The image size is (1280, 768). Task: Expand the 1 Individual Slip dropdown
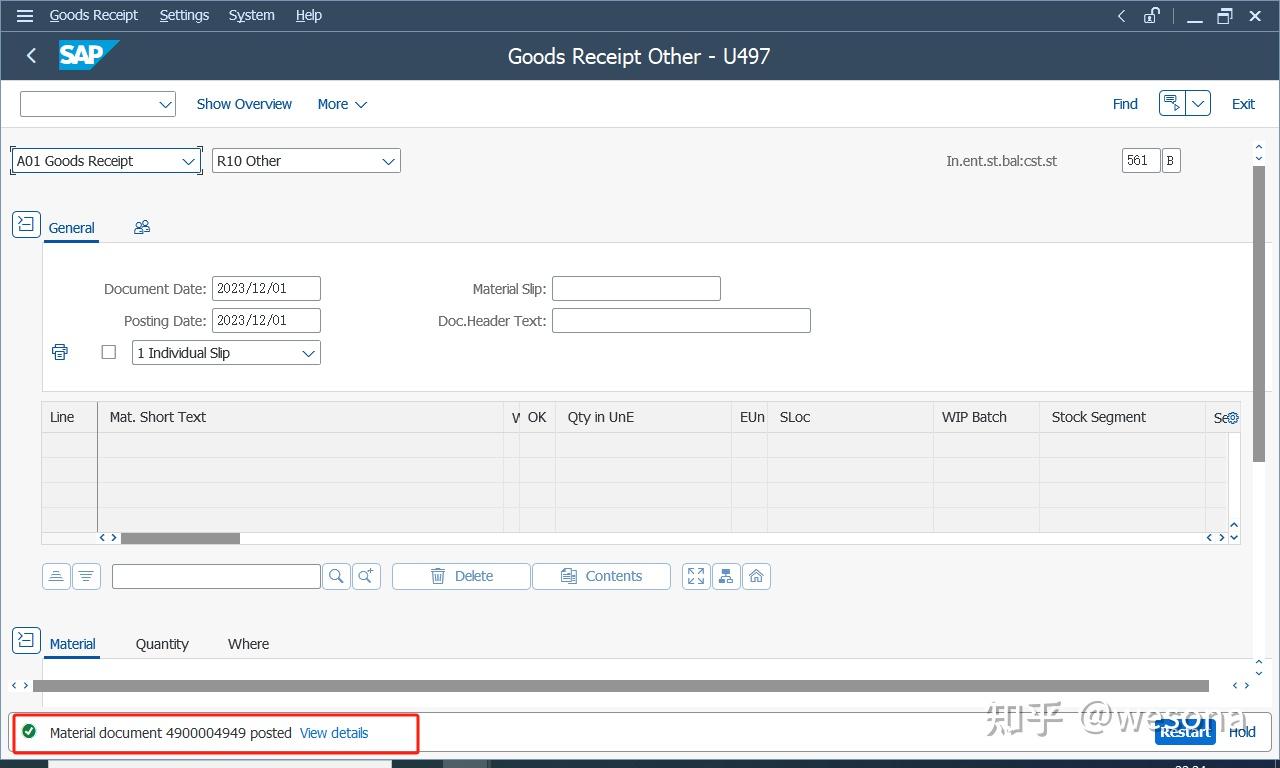tap(308, 352)
